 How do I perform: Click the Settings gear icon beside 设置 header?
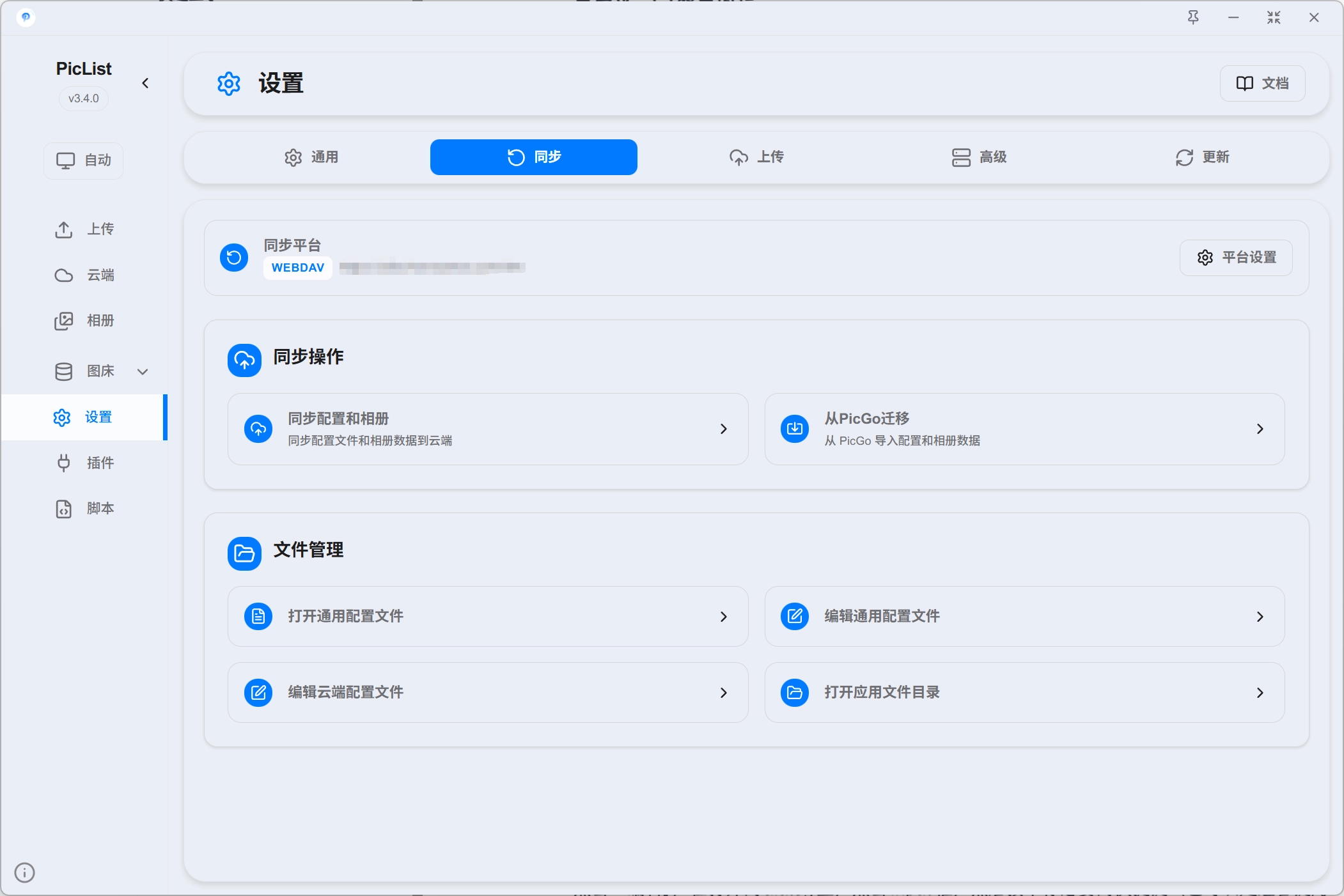pyautogui.click(x=229, y=84)
